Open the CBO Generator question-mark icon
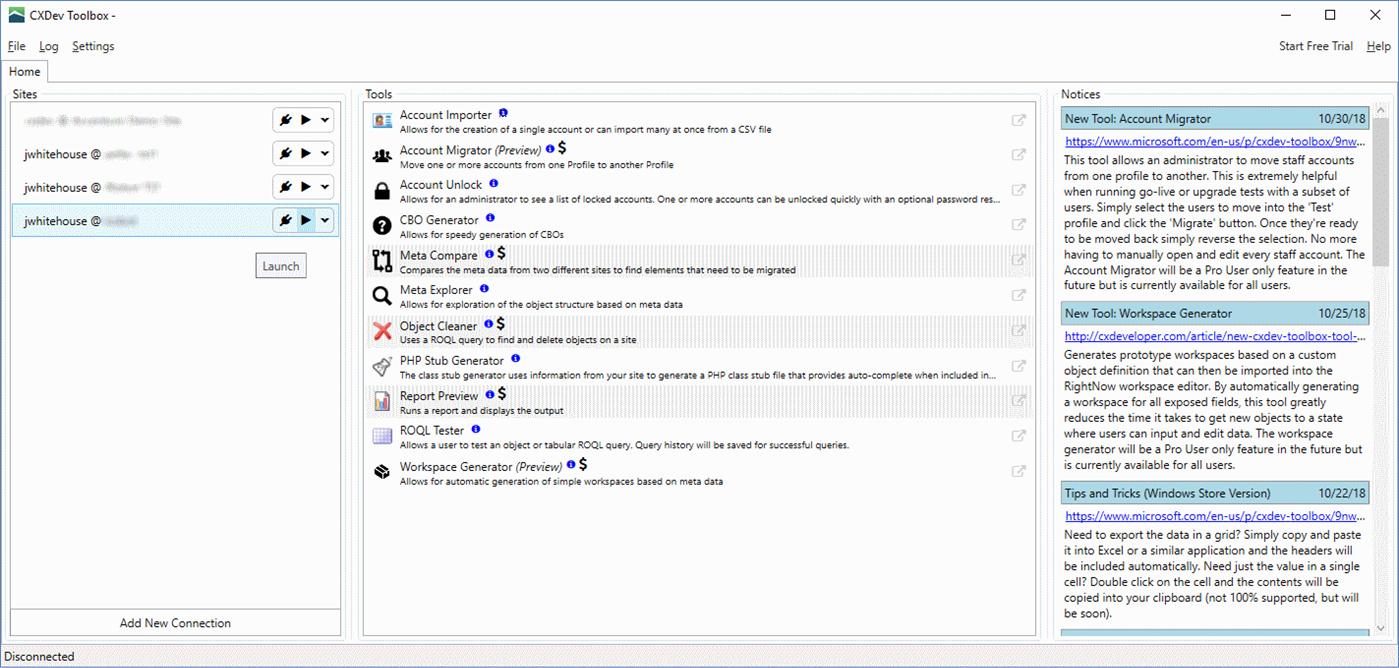This screenshot has width=1399, height=668. coord(381,225)
